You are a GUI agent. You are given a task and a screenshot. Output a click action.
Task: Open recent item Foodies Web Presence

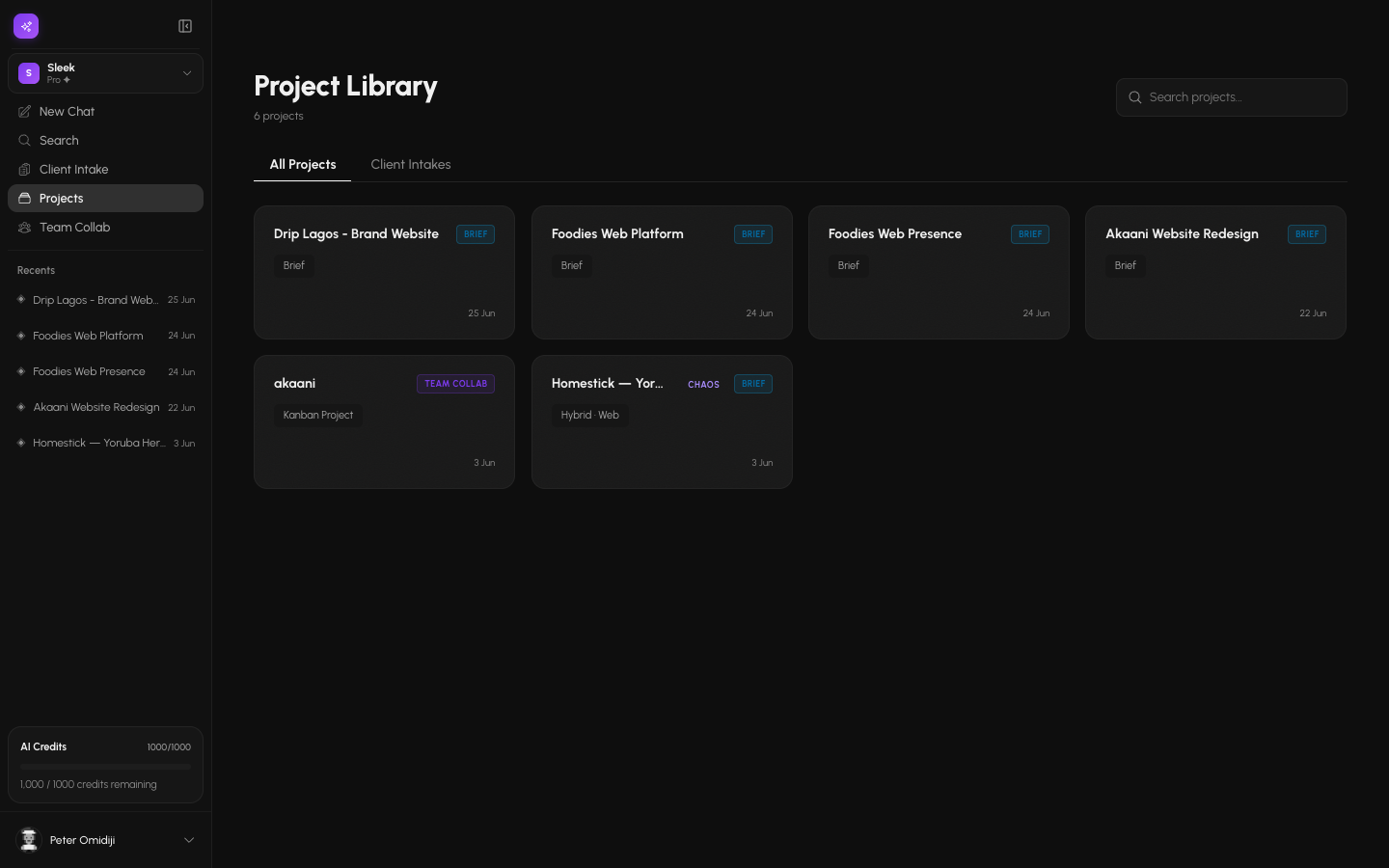[x=105, y=371]
